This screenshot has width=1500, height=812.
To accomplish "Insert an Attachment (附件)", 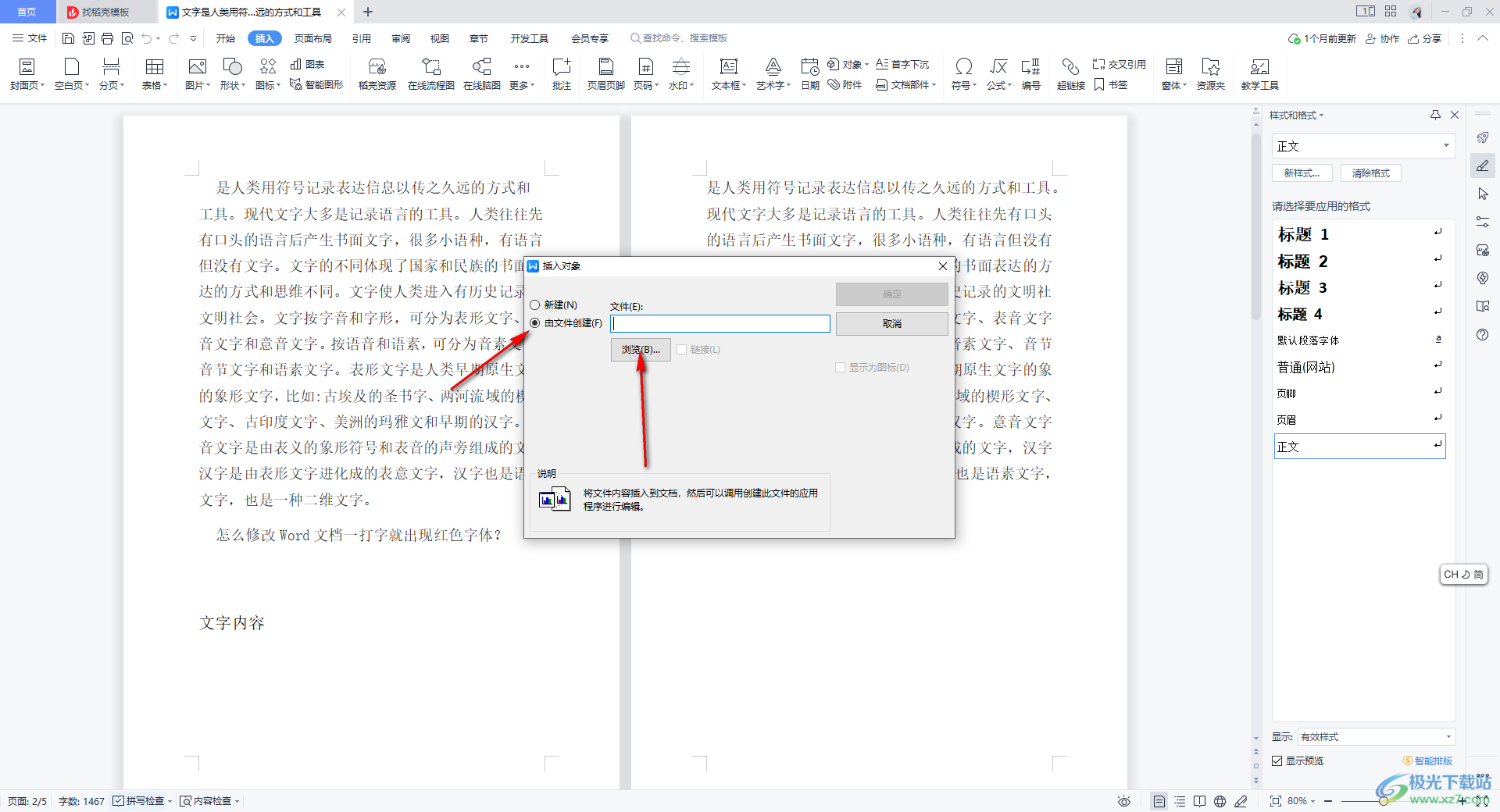I will pyautogui.click(x=845, y=84).
